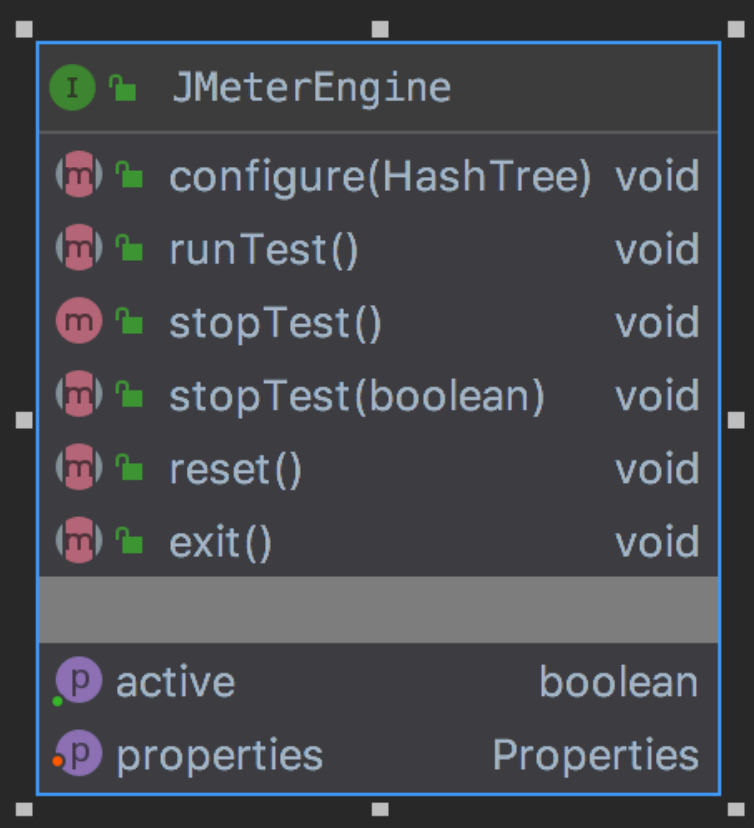Click the Properties return type label
This screenshot has height=828, width=754.
tap(595, 755)
